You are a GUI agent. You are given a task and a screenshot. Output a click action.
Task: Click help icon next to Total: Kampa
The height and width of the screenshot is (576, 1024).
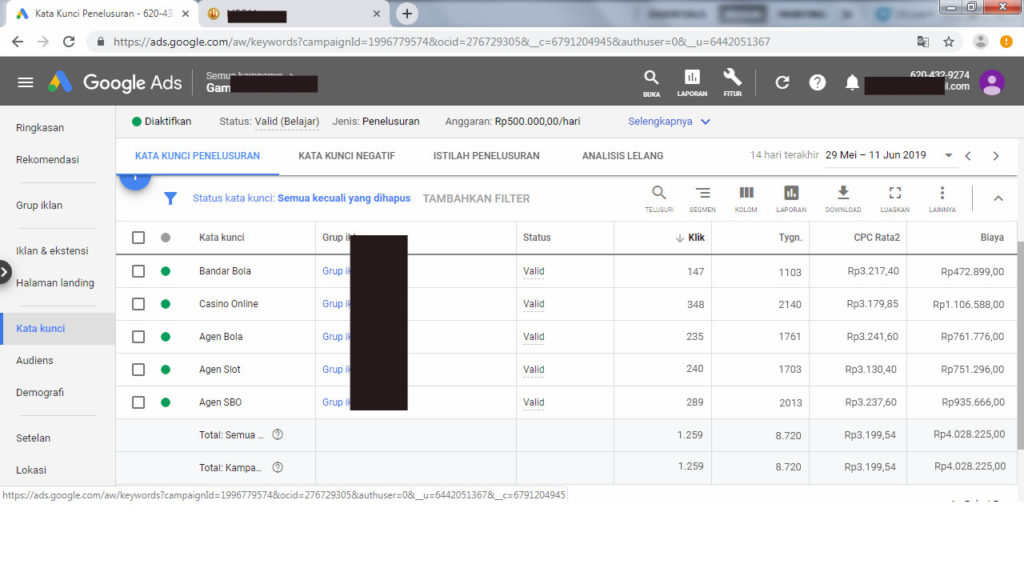tap(278, 468)
